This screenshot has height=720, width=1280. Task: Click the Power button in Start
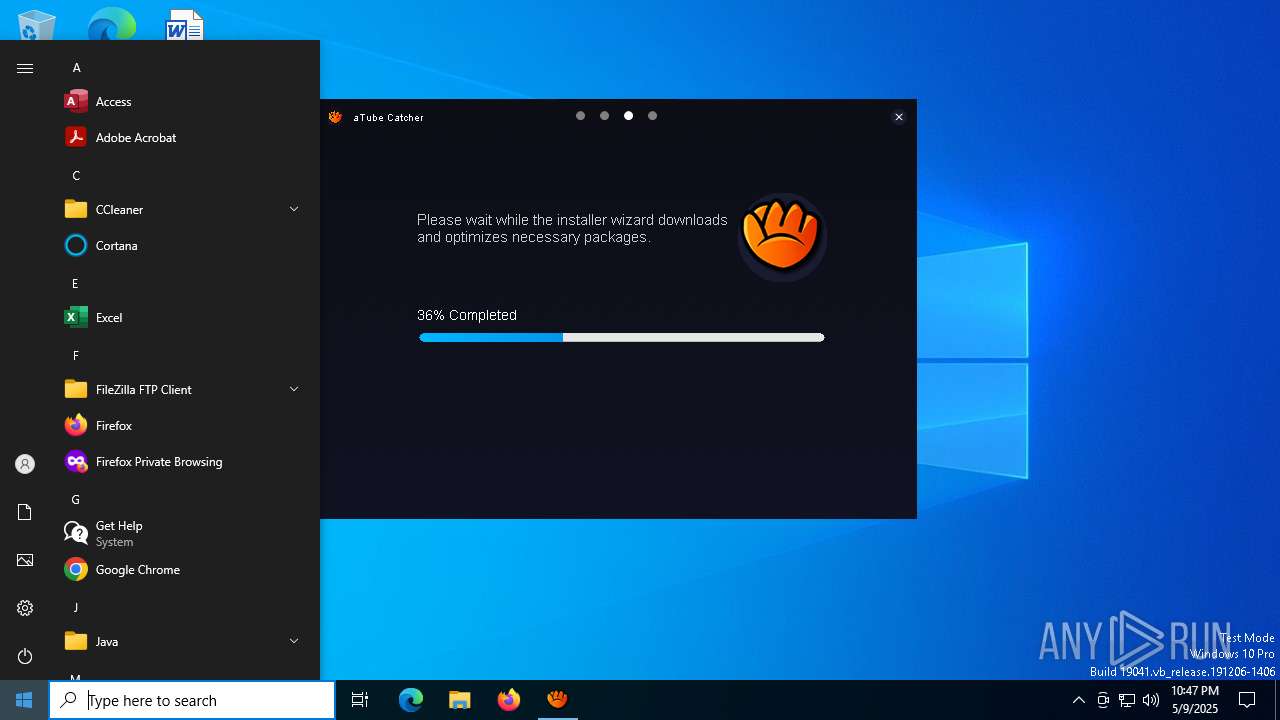[25, 656]
